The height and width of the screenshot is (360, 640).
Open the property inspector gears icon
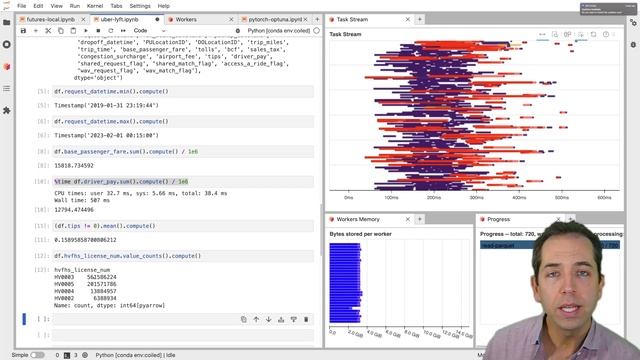[x=633, y=23]
